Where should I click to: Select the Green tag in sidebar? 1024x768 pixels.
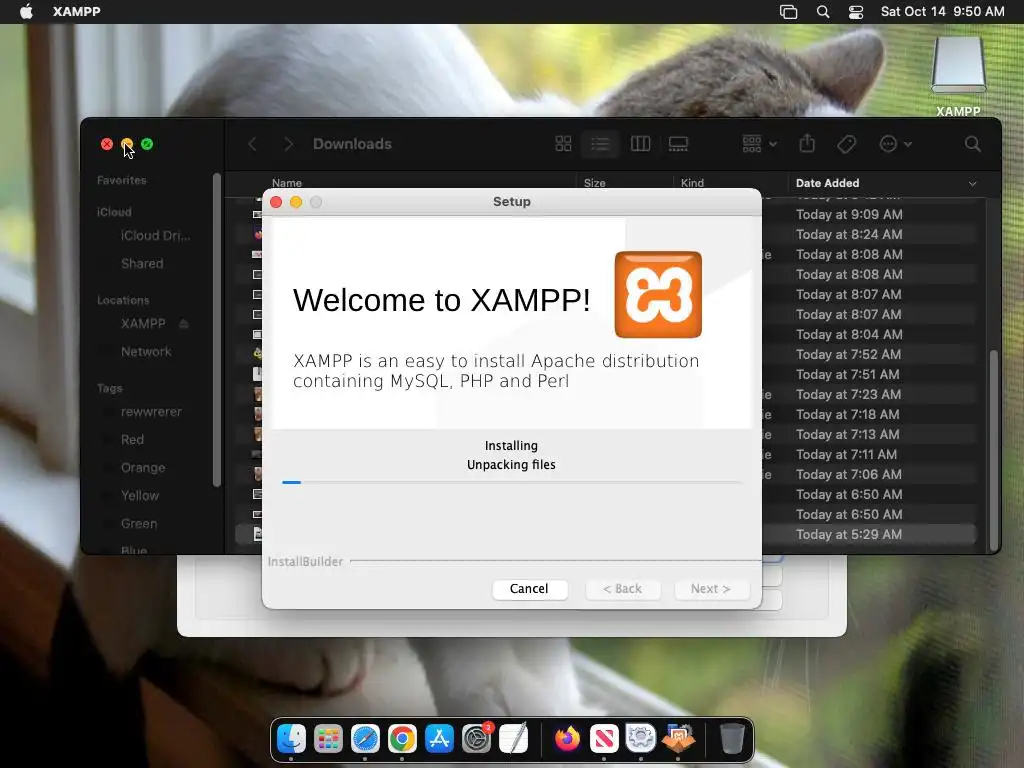[138, 524]
